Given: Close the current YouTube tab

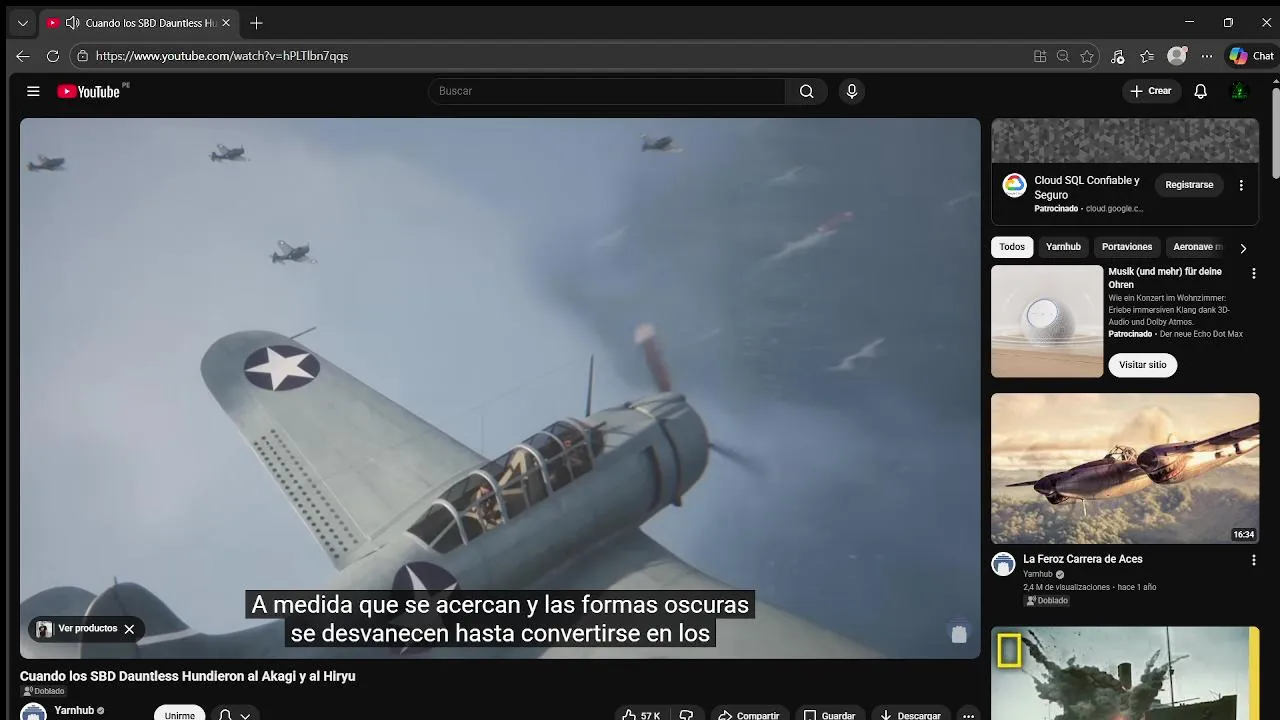Looking at the screenshot, I should [225, 23].
